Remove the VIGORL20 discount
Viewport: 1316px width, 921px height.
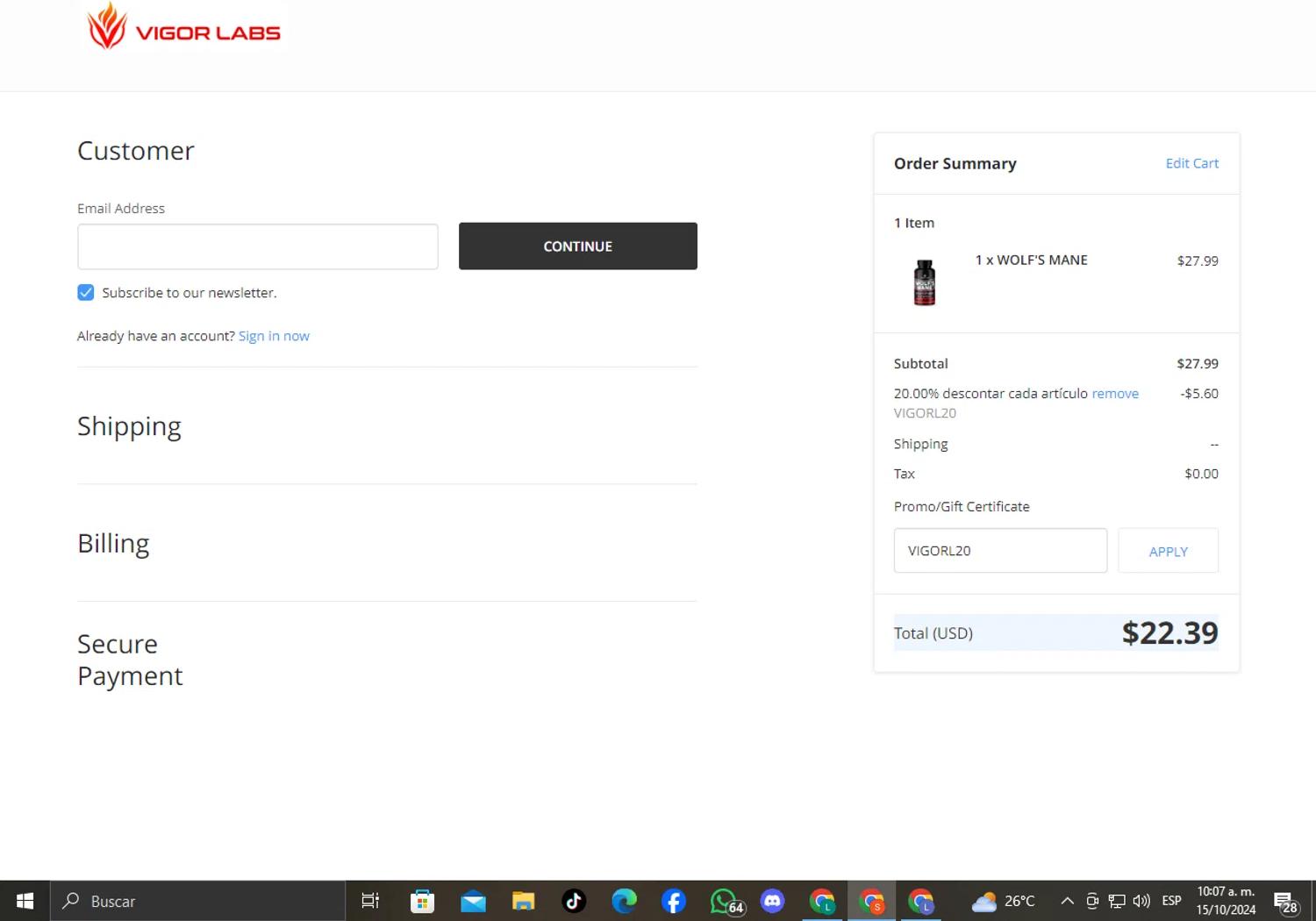pos(1115,394)
